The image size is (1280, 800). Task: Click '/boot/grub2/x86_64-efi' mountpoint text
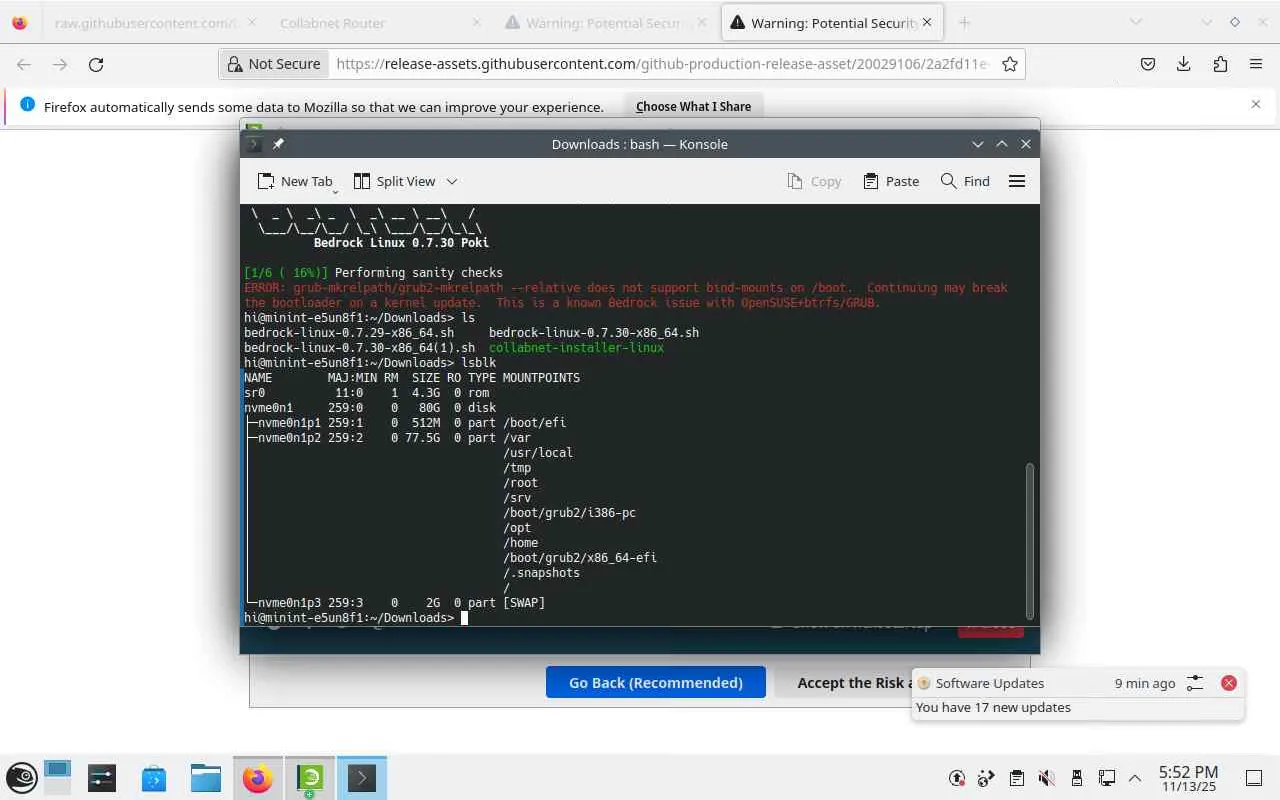tap(580, 557)
